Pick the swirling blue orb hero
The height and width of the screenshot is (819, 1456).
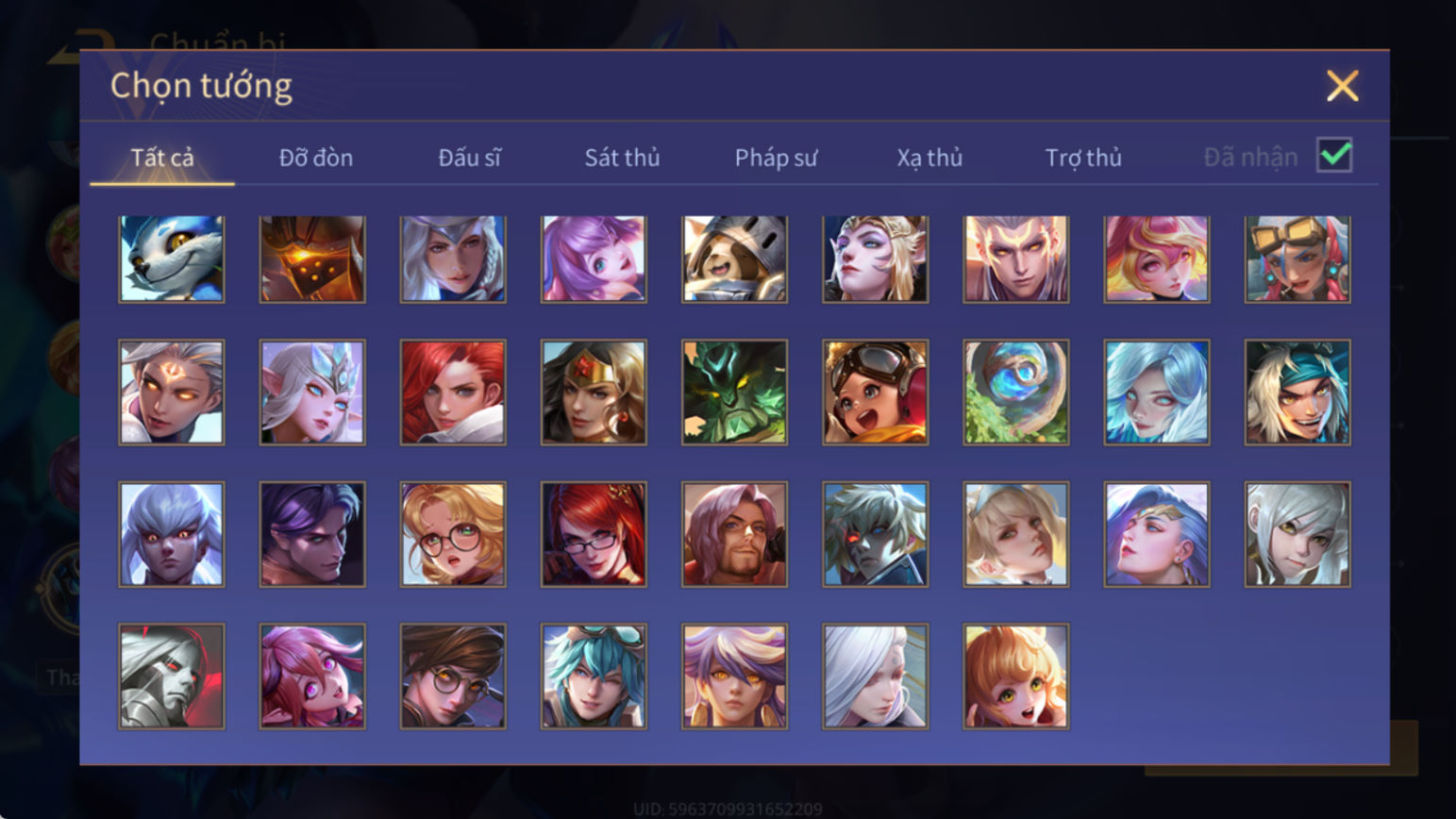click(x=1016, y=393)
